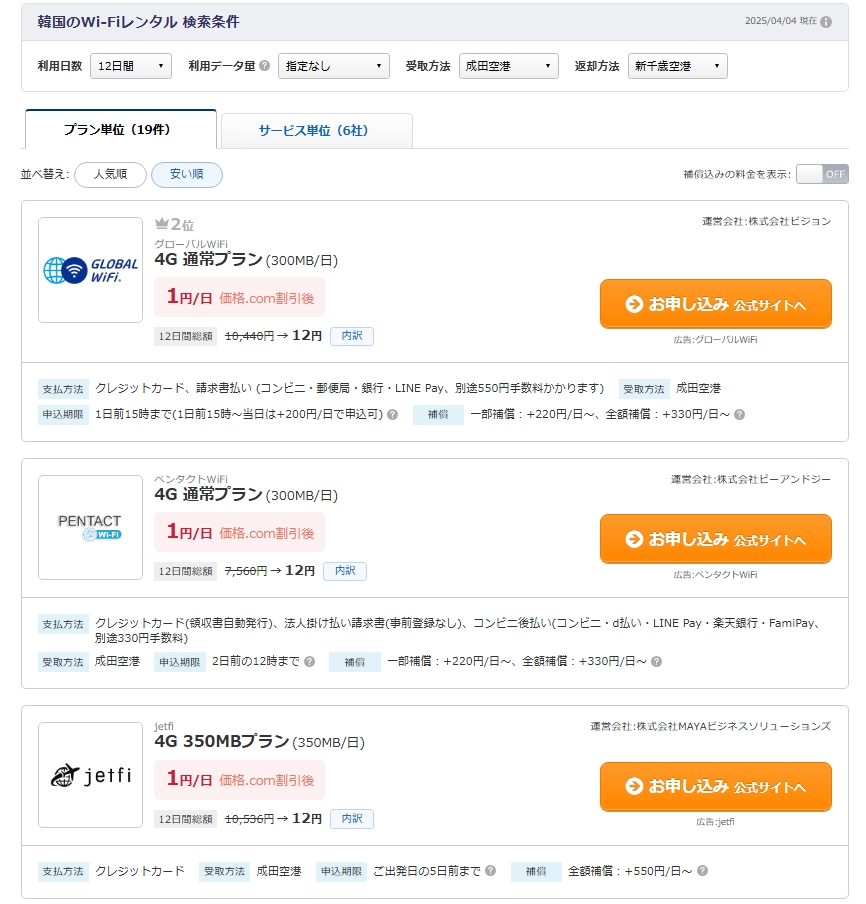Open the 利用データ量 指定なし dropdown
Viewport: 866px width, 904px height.
[x=334, y=66]
